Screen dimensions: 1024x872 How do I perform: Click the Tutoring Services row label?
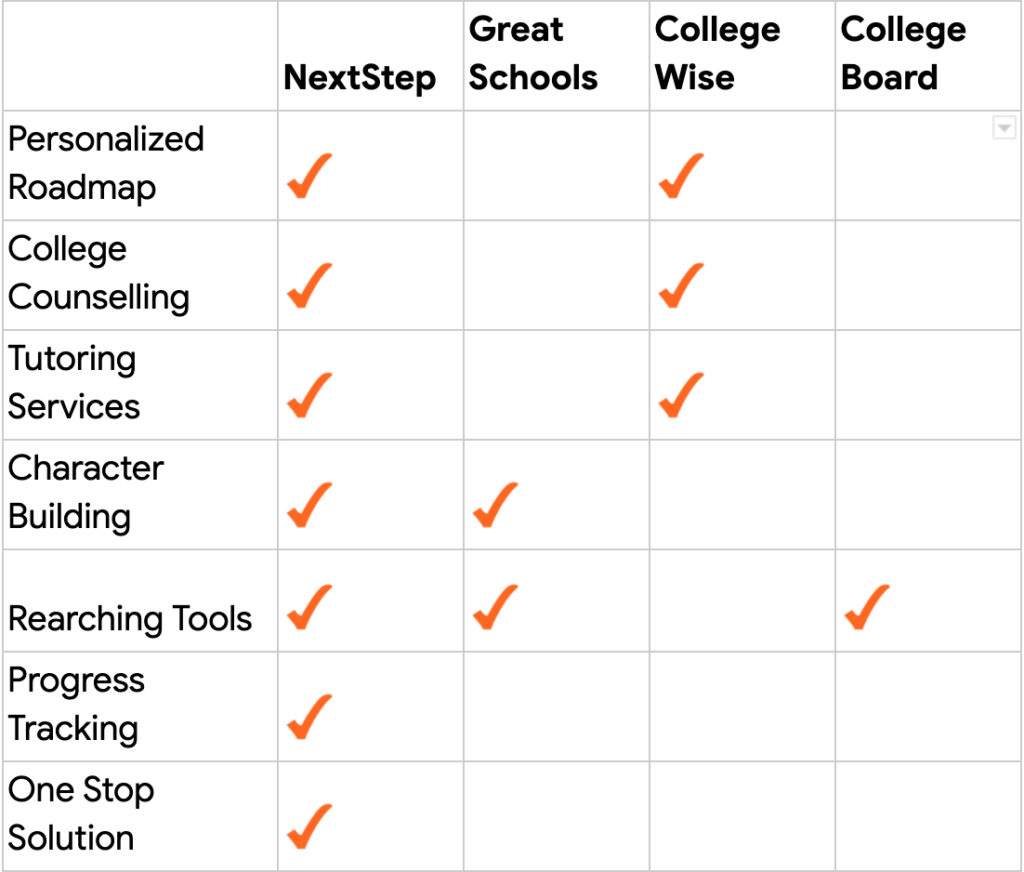click(74, 383)
